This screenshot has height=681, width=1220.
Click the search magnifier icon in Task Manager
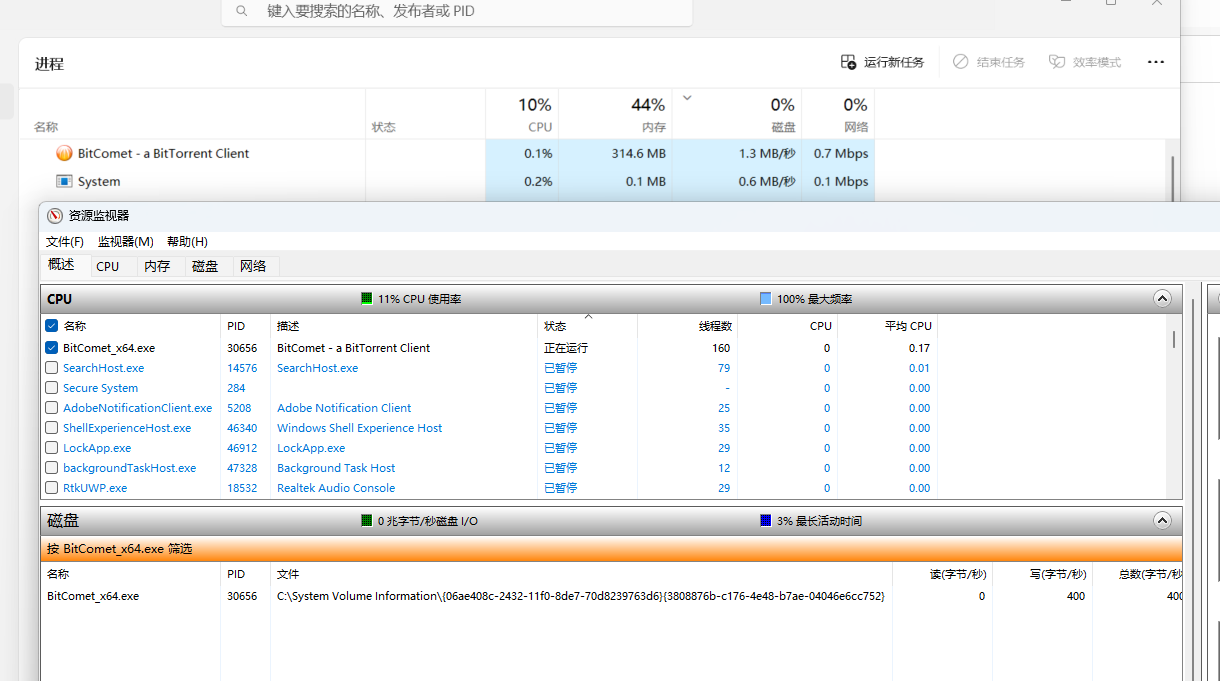click(242, 11)
